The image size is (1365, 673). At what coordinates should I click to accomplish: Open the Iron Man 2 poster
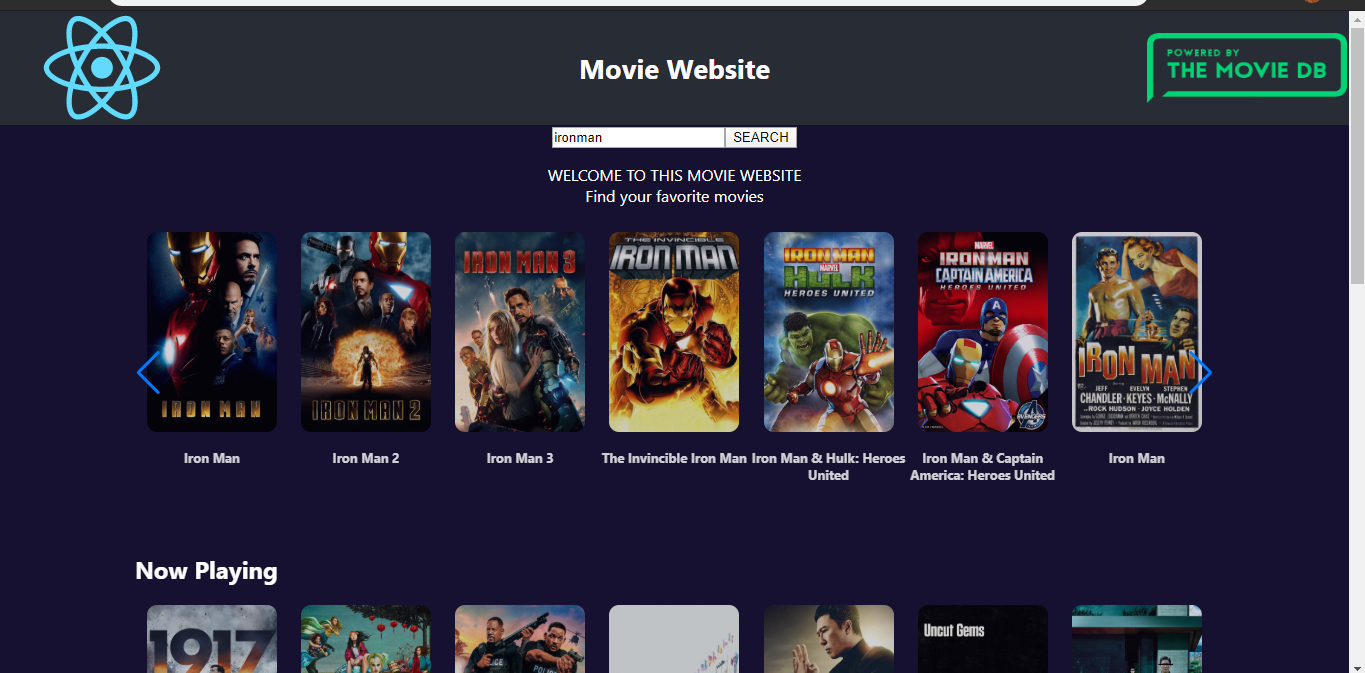(366, 332)
